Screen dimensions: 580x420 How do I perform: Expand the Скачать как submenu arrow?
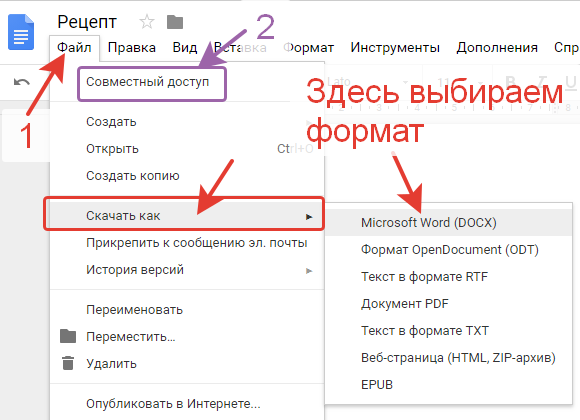point(309,216)
